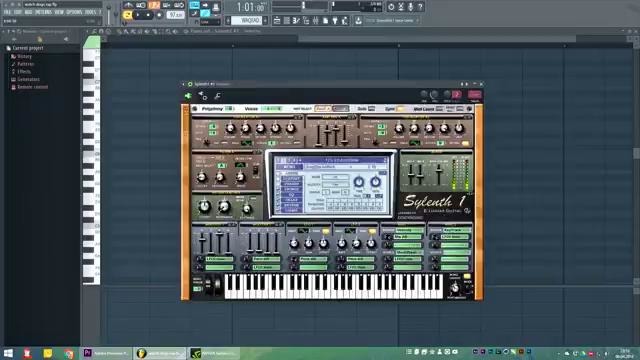
Task: Open Chrome from taskbar
Action: point(69,353)
